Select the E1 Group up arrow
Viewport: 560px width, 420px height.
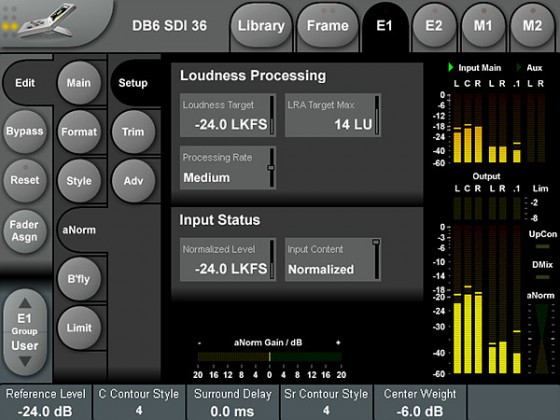click(x=25, y=303)
